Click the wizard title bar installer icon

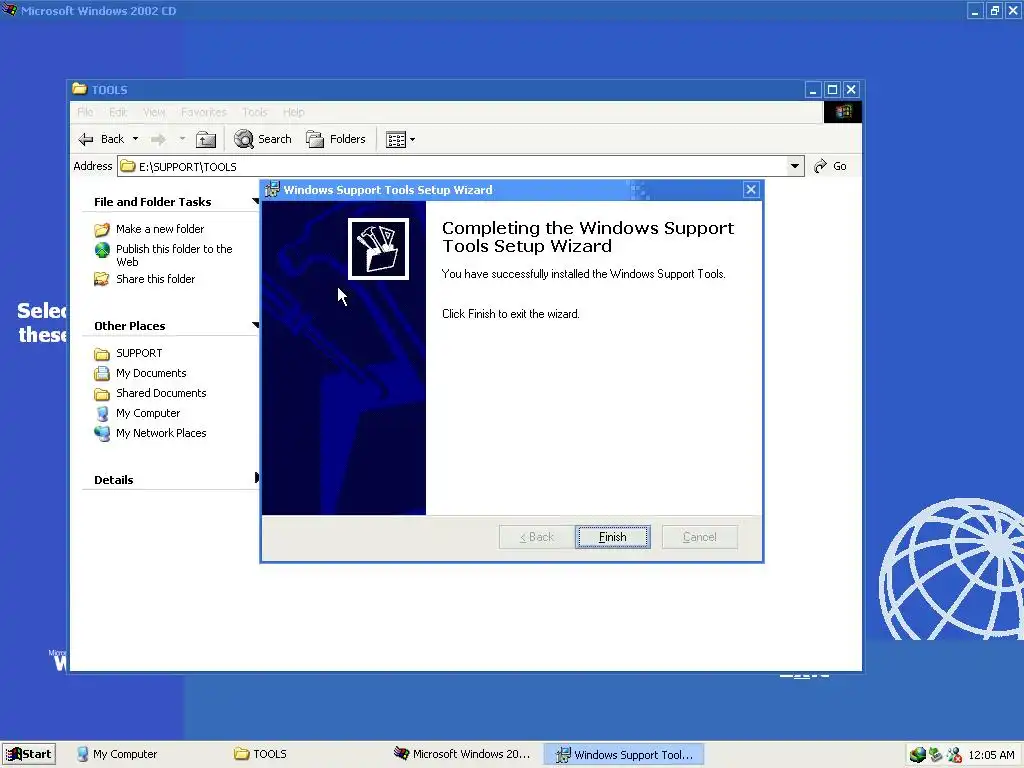272,189
